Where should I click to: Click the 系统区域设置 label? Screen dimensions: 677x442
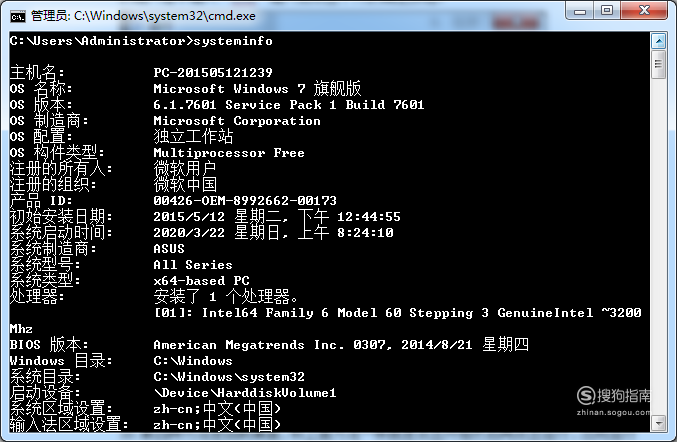coord(61,408)
